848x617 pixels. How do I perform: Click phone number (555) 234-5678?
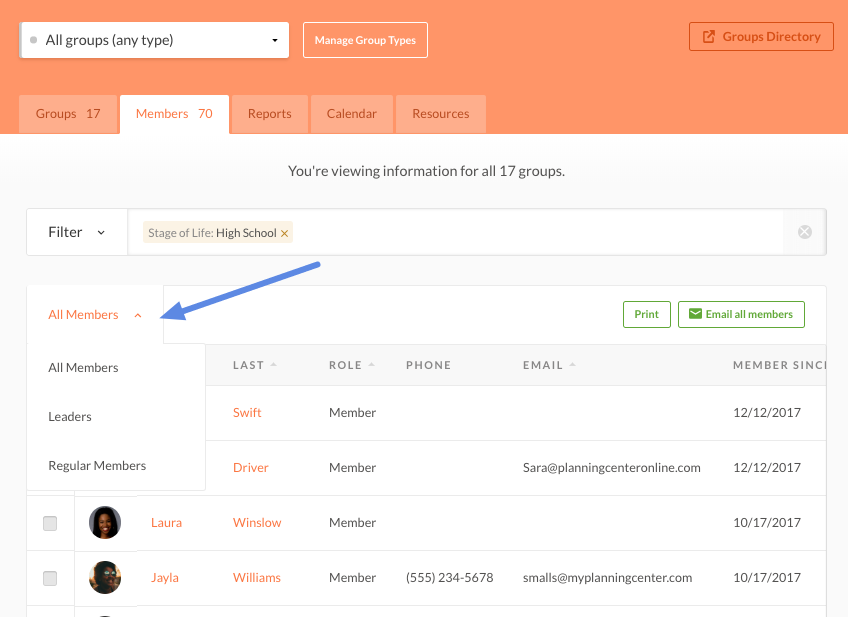point(449,578)
